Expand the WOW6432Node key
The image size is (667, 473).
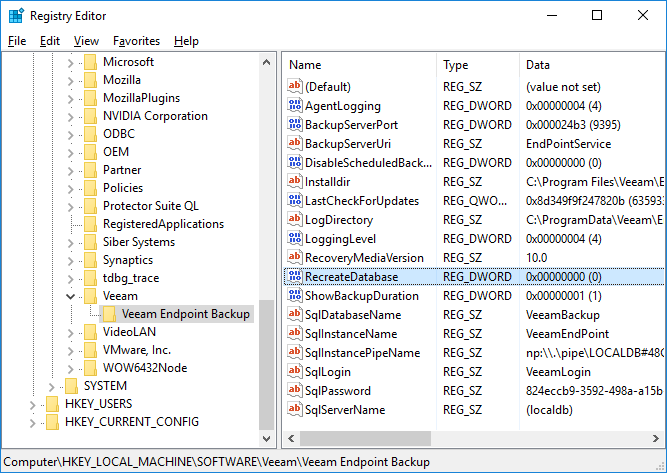[71, 368]
